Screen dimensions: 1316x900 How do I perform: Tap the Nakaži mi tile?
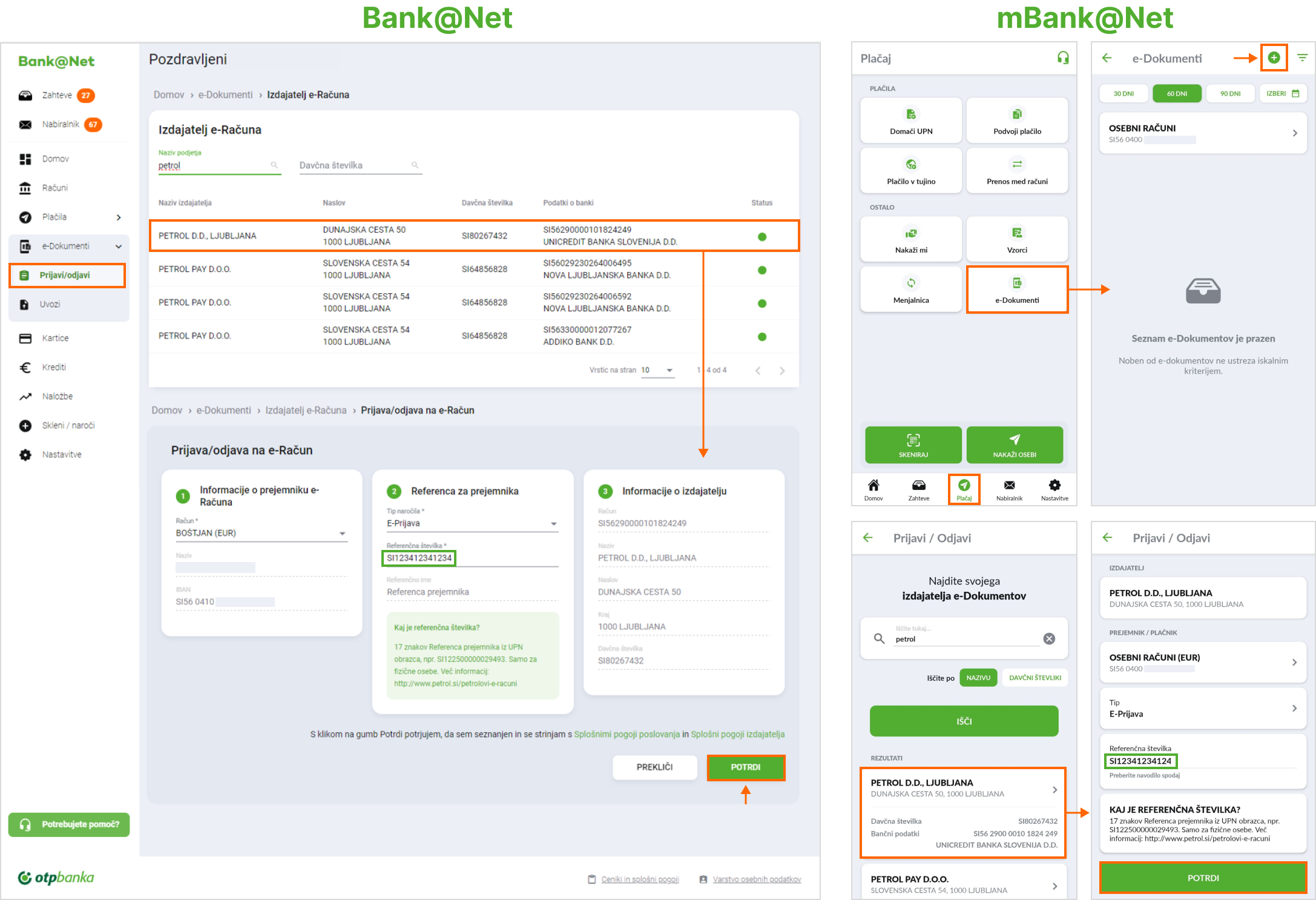pyautogui.click(x=910, y=239)
